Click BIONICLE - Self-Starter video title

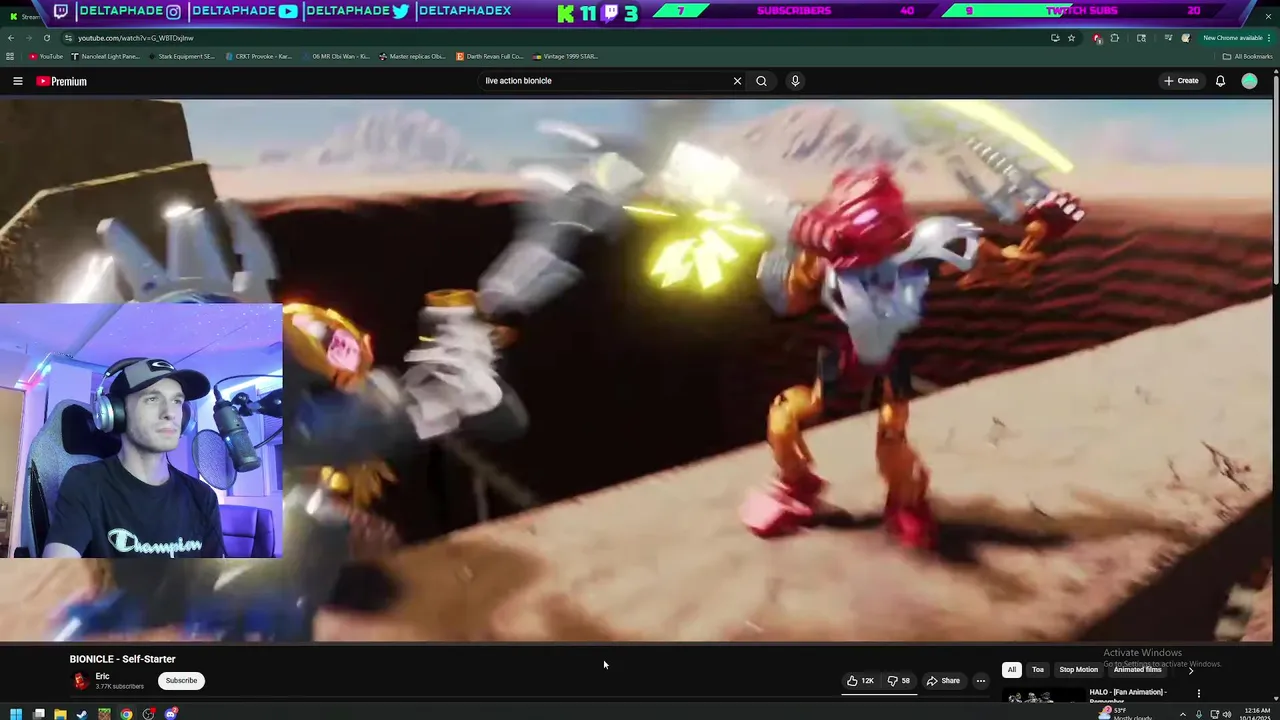pos(122,659)
